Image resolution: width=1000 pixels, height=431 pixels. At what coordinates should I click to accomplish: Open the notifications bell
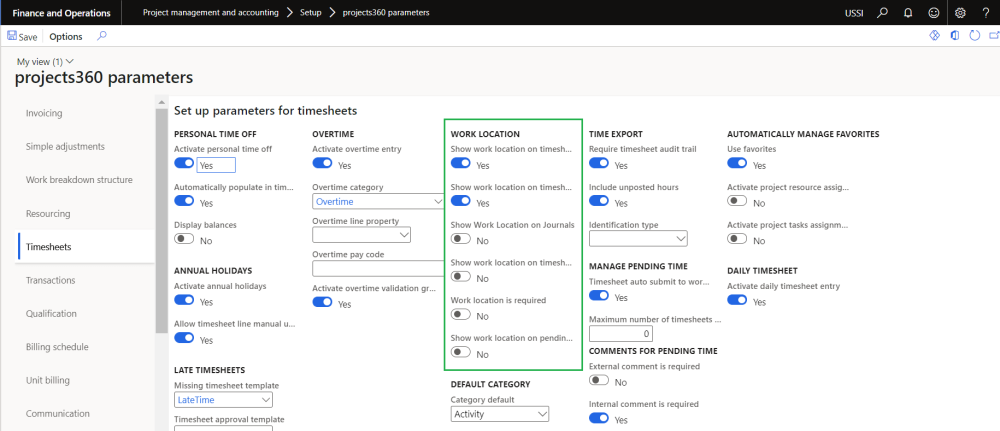tap(908, 12)
